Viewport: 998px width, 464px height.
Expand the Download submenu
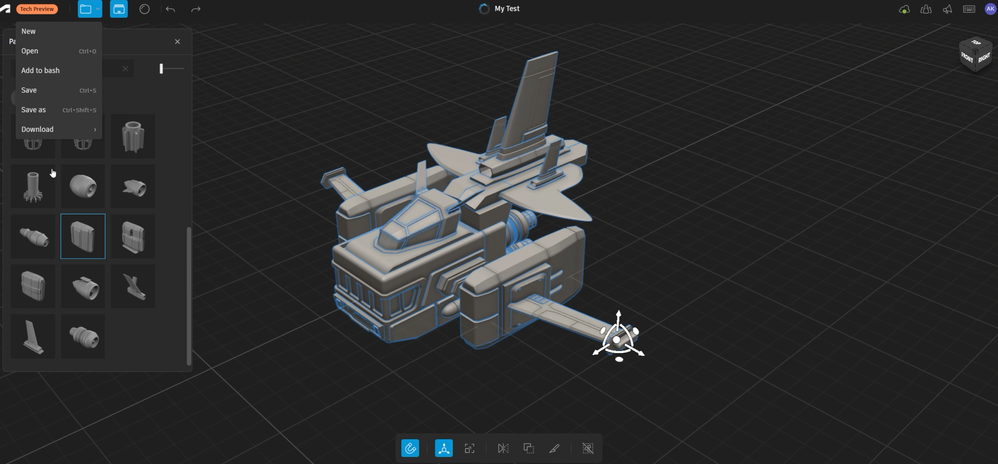point(59,129)
